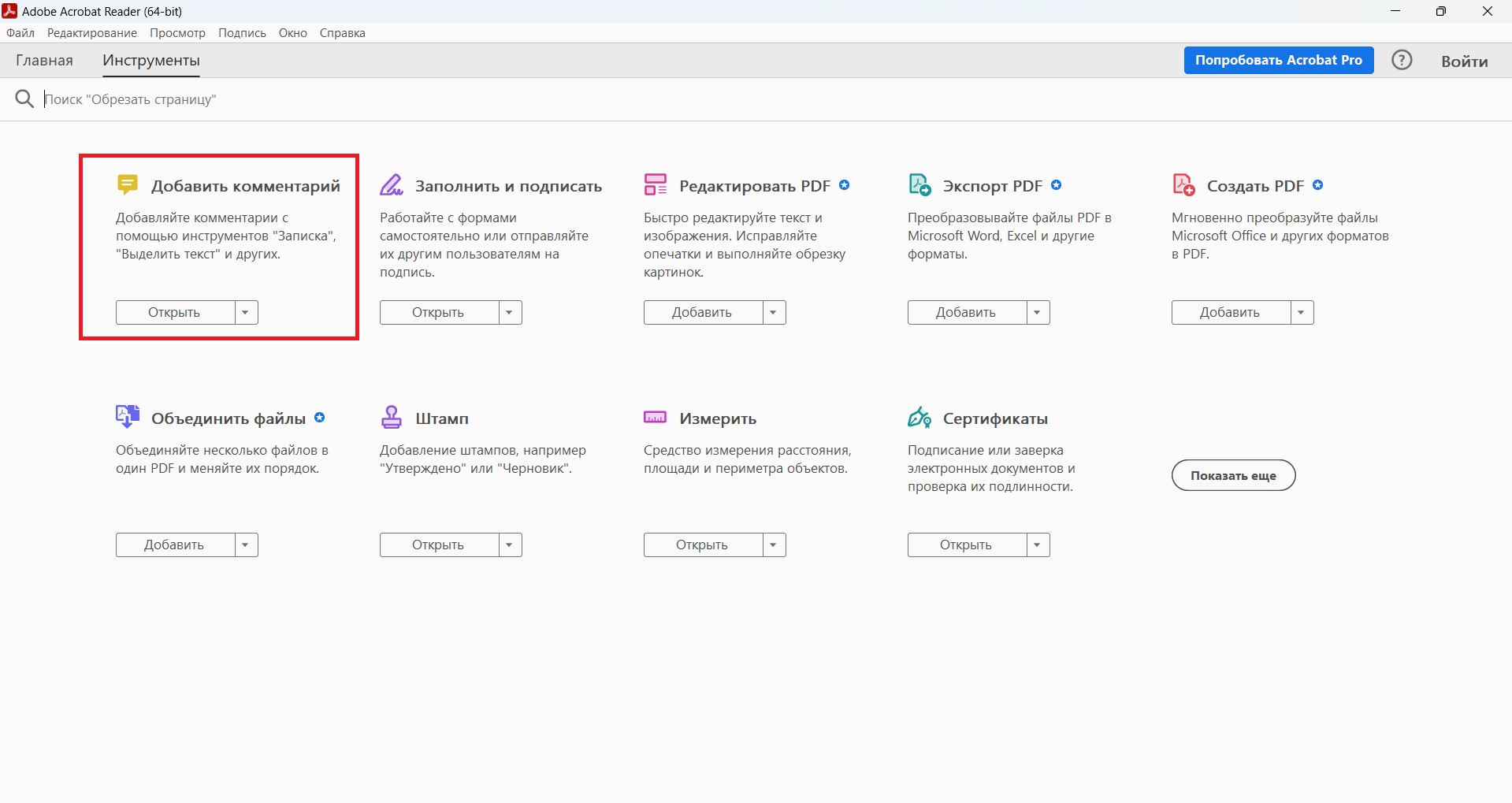Image resolution: width=1512 pixels, height=803 pixels.
Task: Select the Инструменты tab
Action: pos(151,61)
